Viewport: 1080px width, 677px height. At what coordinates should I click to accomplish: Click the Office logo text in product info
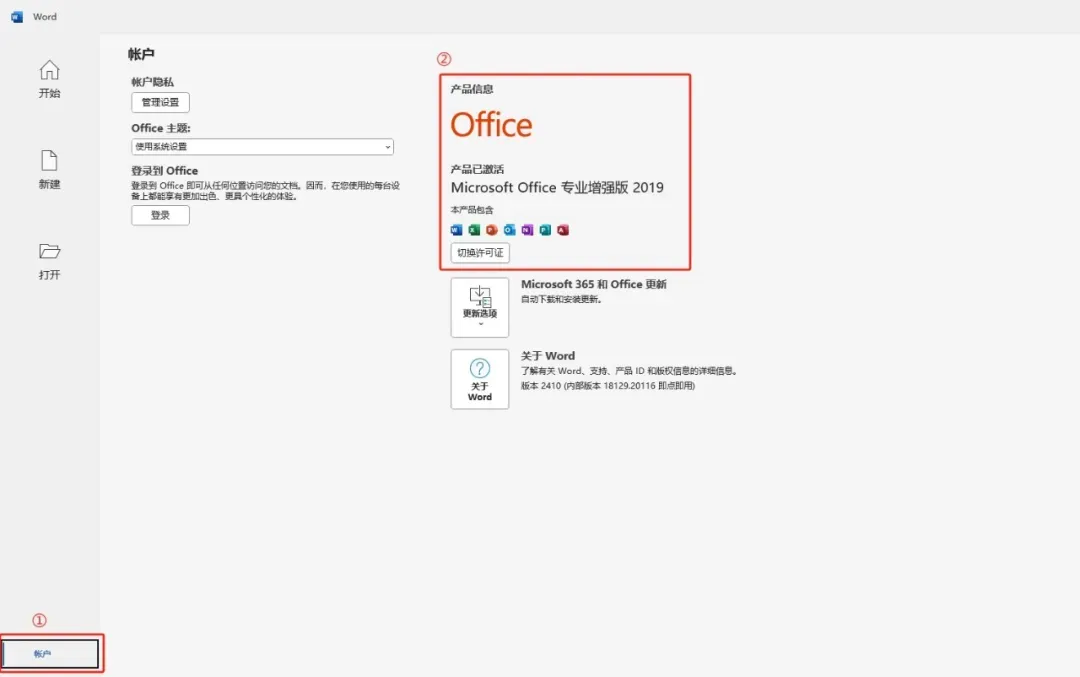pos(491,125)
